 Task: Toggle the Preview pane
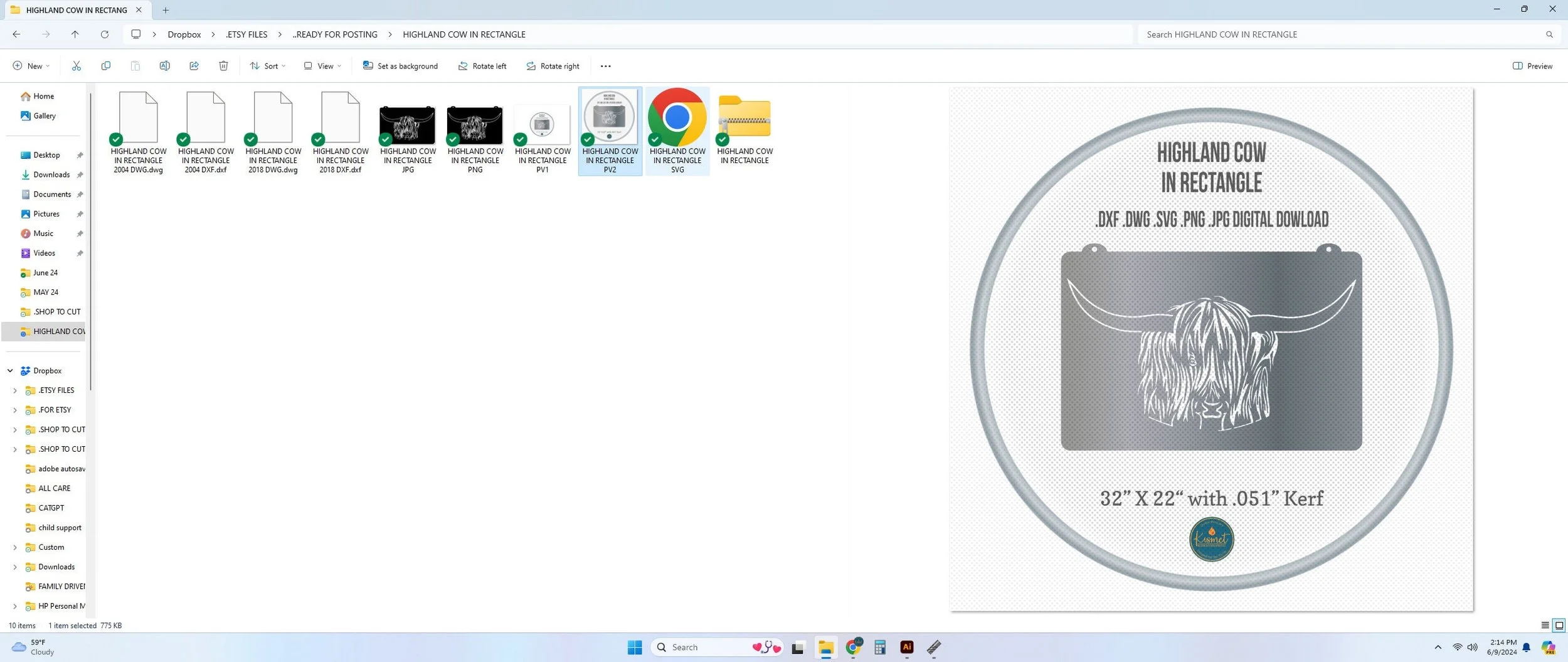(x=1532, y=66)
